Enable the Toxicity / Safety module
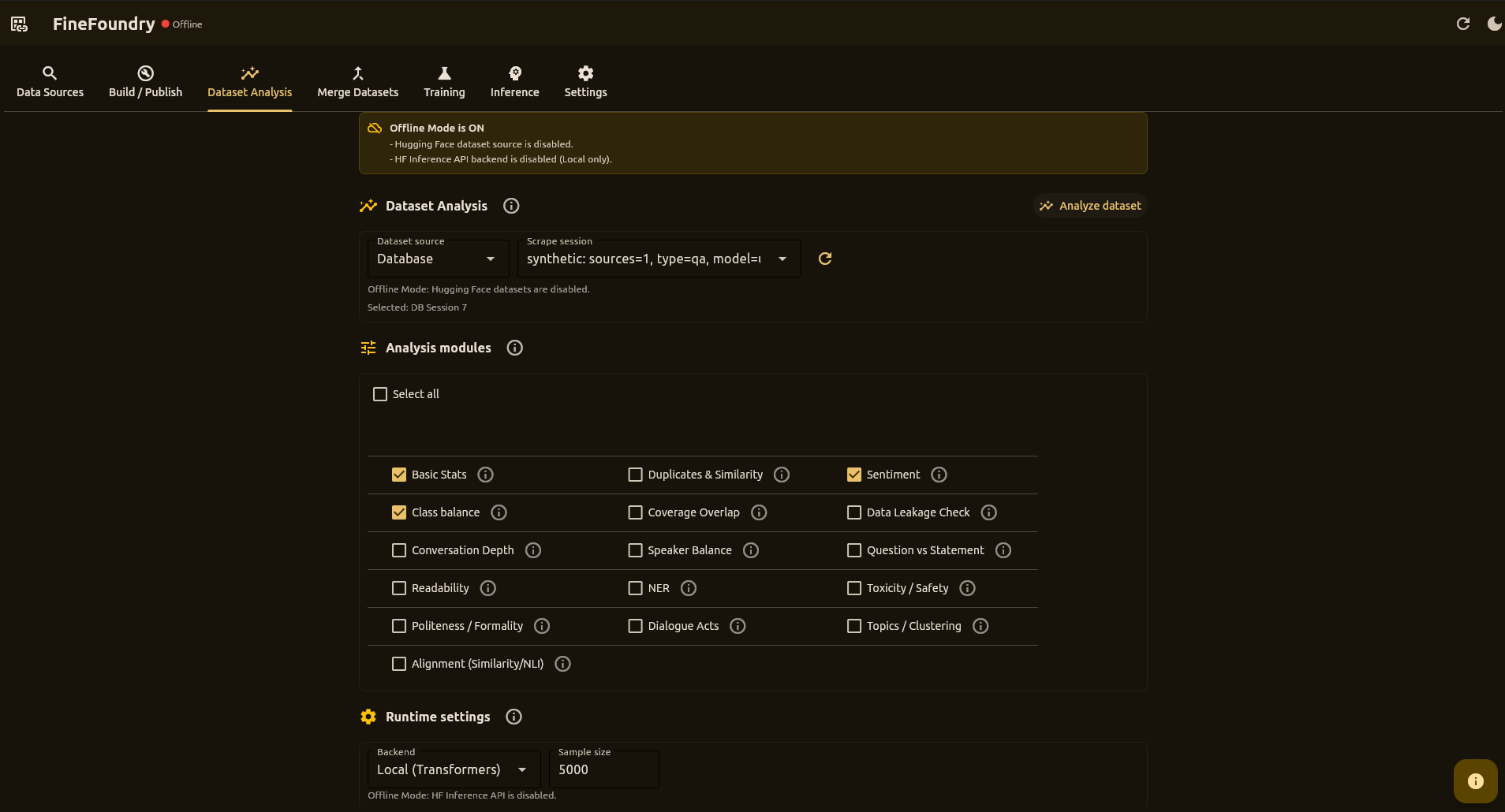This screenshot has height=812, width=1505. [853, 587]
